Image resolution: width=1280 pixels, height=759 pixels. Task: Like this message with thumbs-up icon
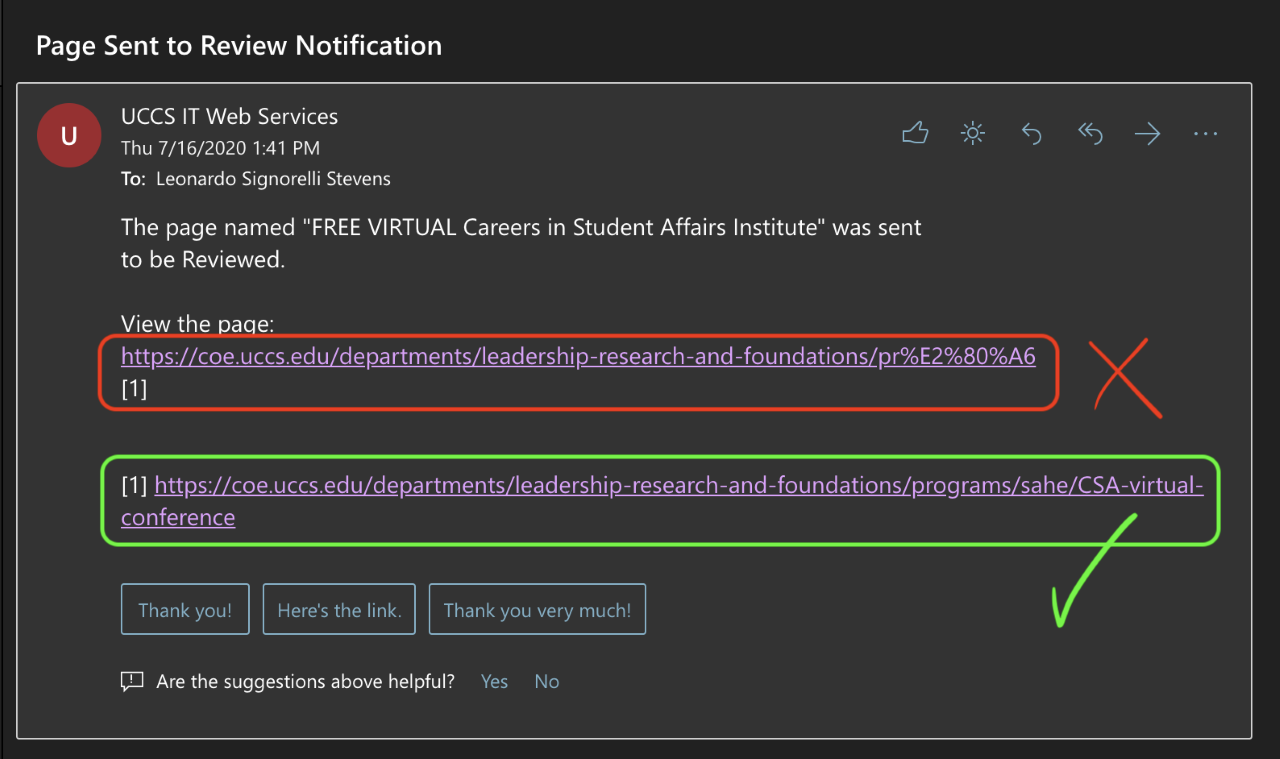coord(915,133)
